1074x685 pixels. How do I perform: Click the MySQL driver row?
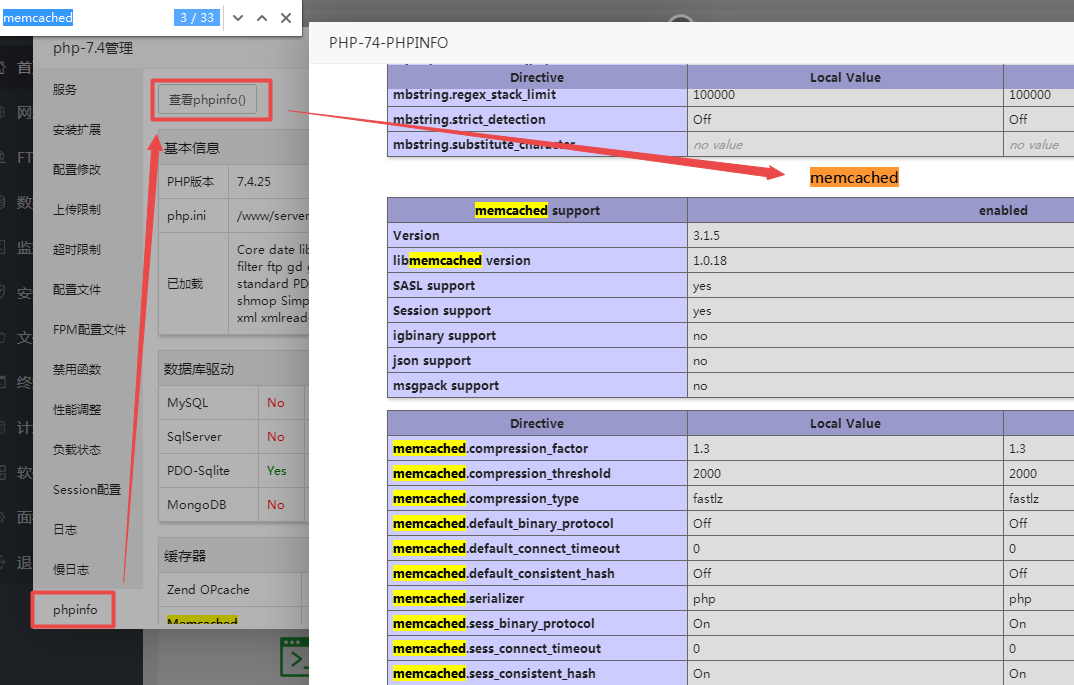click(233, 403)
